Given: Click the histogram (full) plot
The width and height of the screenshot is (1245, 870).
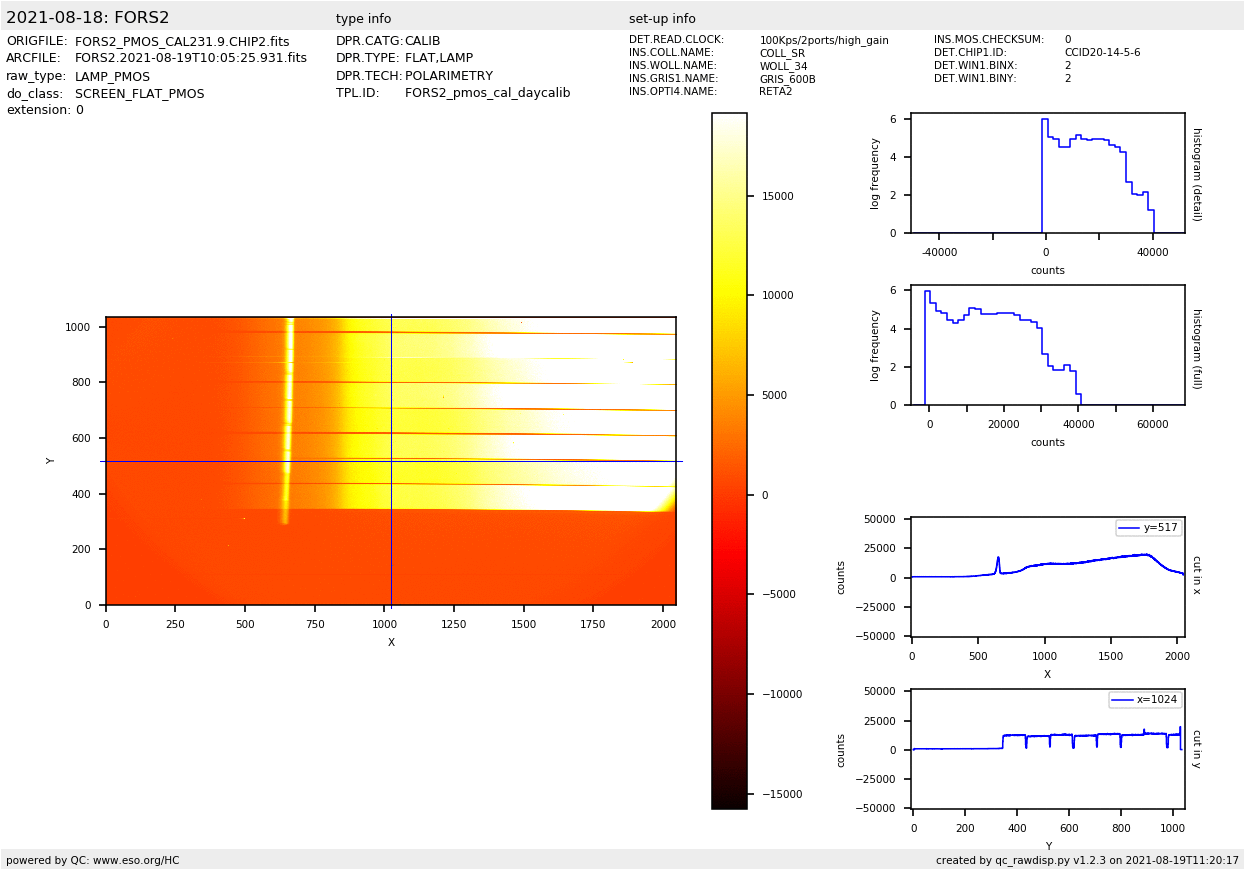Looking at the screenshot, I should pyautogui.click(x=1047, y=347).
